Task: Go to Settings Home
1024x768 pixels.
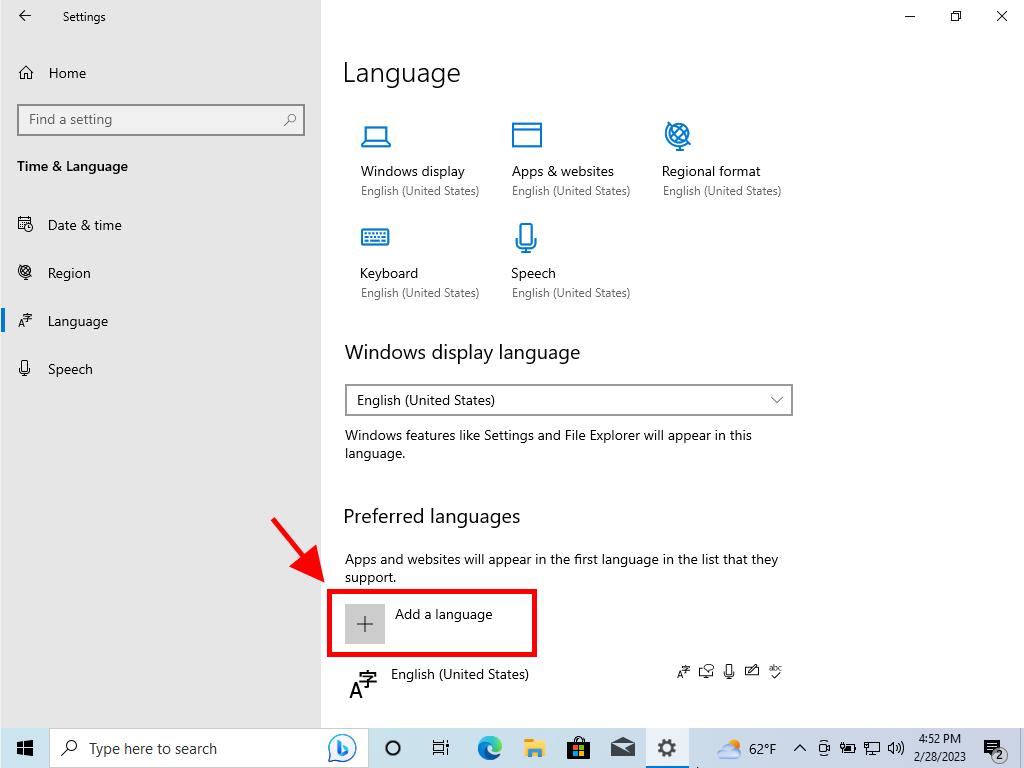Action: pyautogui.click(x=66, y=73)
